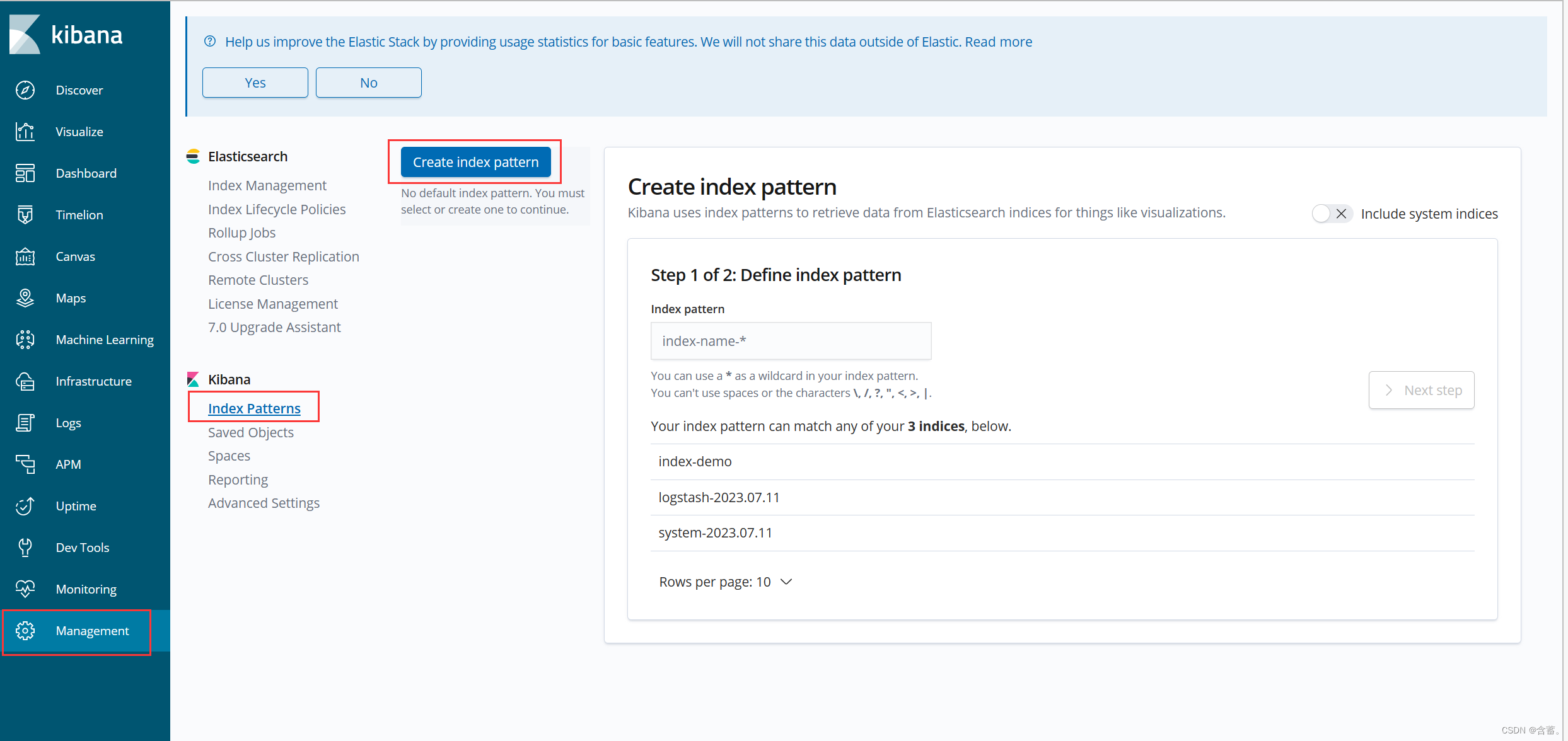Open the Canvas icon

25,256
